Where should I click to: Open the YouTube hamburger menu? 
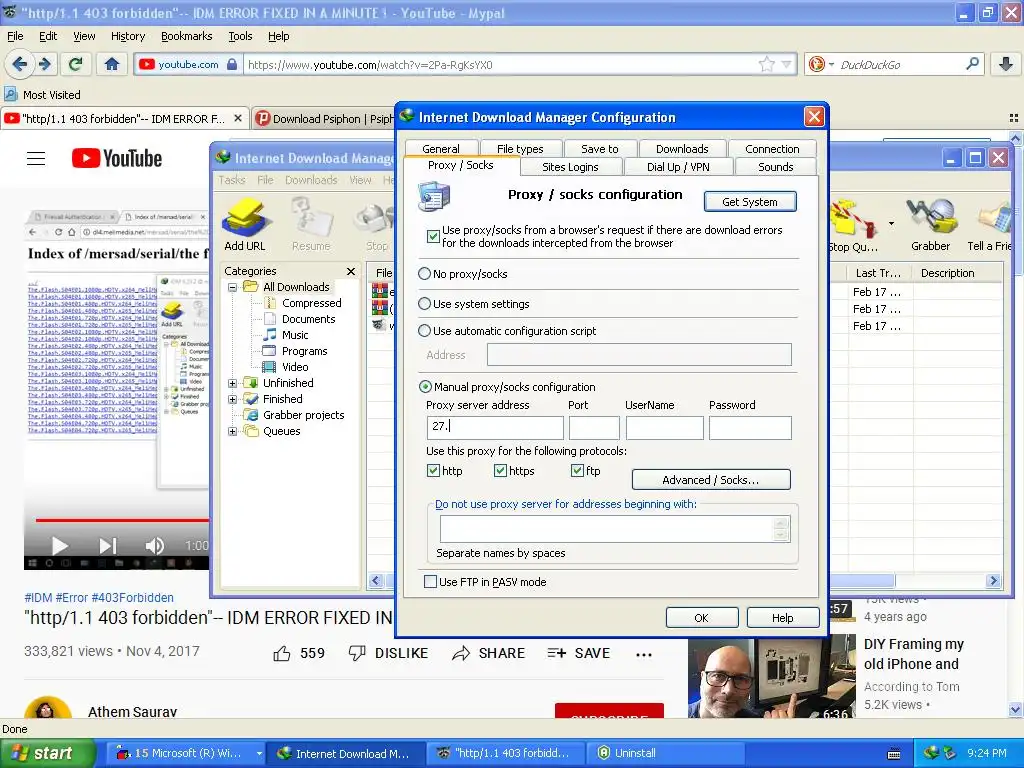coord(36,159)
